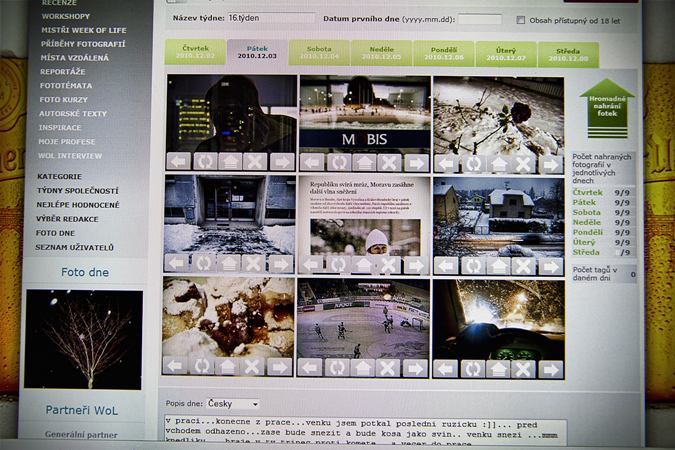675x450 pixels.
Task: Open the Místa vzdálená link
Action: 74,58
